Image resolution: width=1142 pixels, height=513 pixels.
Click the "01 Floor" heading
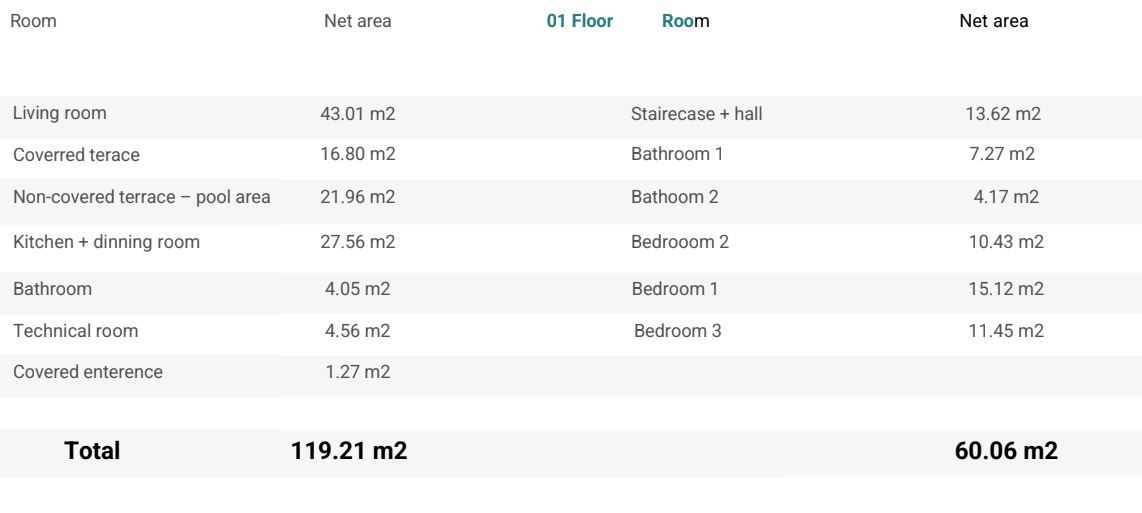pyautogui.click(x=579, y=21)
